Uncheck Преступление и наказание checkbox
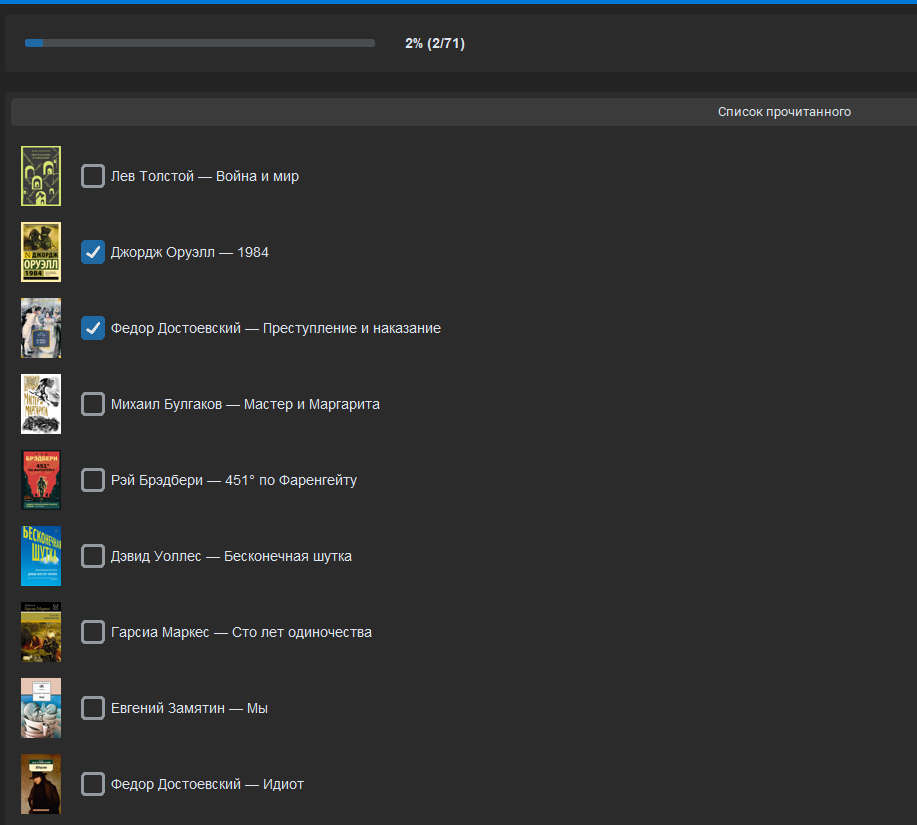917x825 pixels. [x=93, y=328]
